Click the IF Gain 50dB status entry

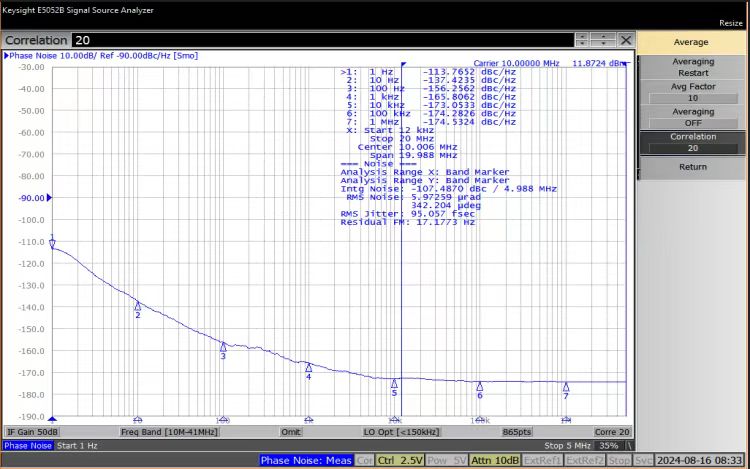pos(32,432)
